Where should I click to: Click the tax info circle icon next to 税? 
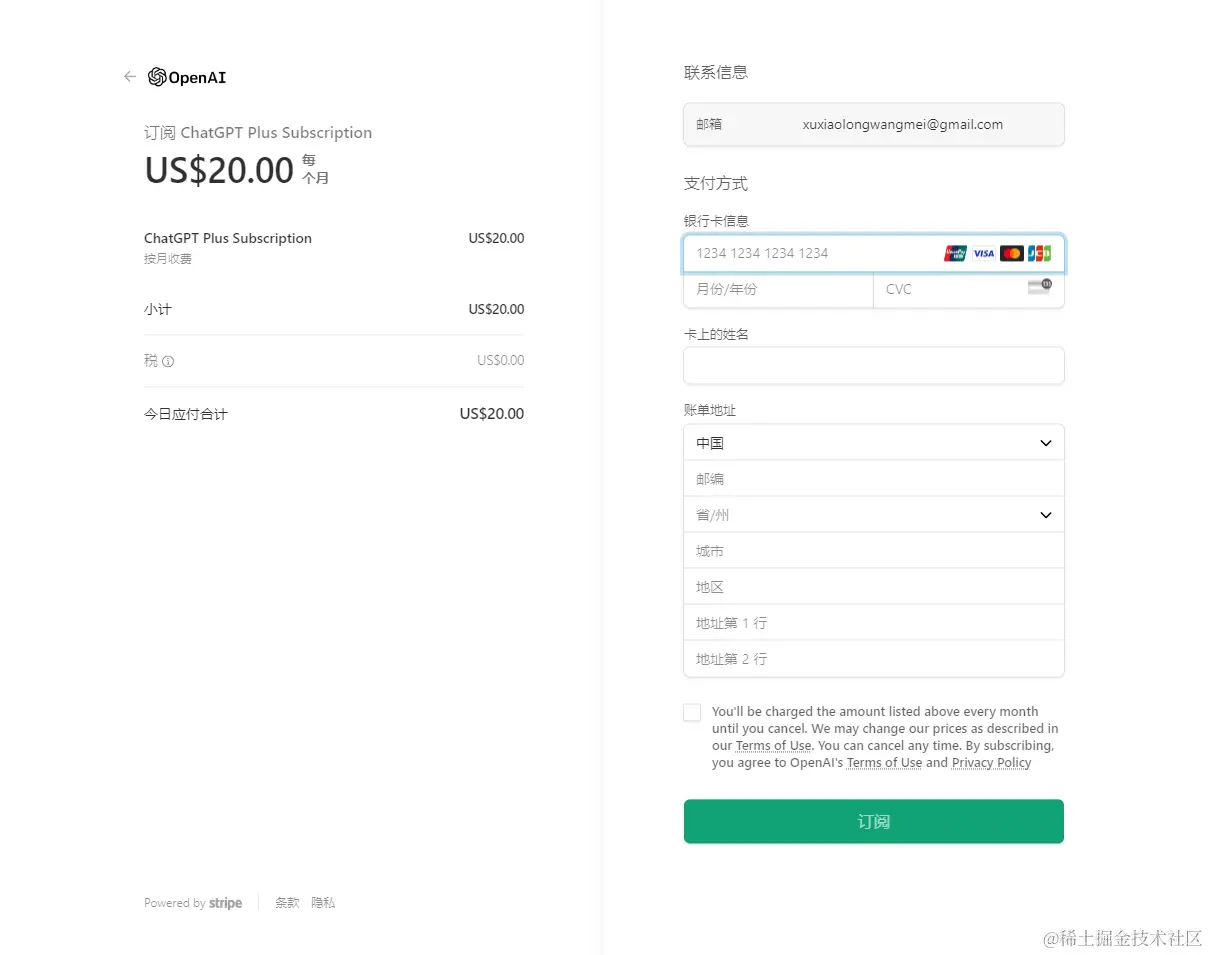pos(169,361)
